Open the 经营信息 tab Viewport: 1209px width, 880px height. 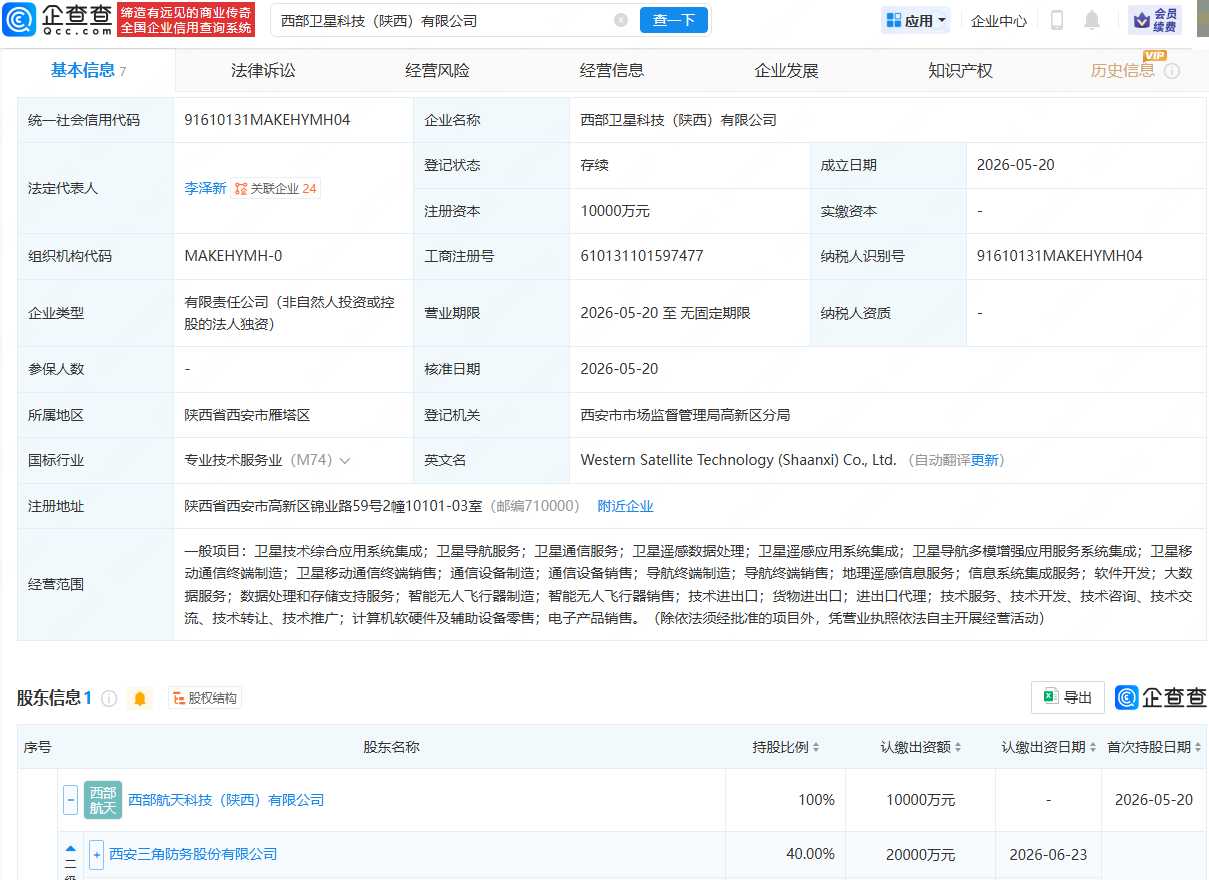612,70
